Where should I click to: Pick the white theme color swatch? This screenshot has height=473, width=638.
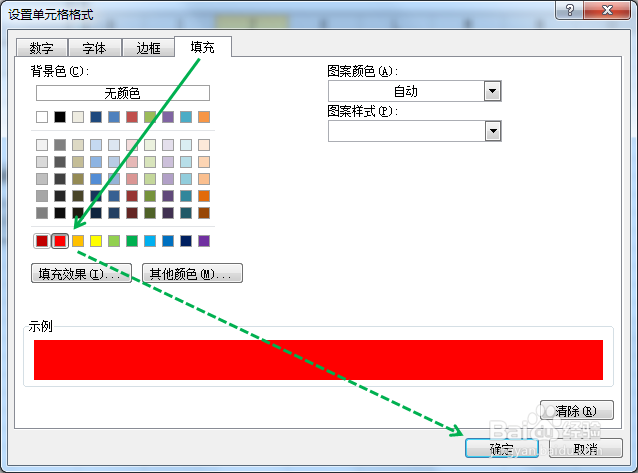[42, 117]
